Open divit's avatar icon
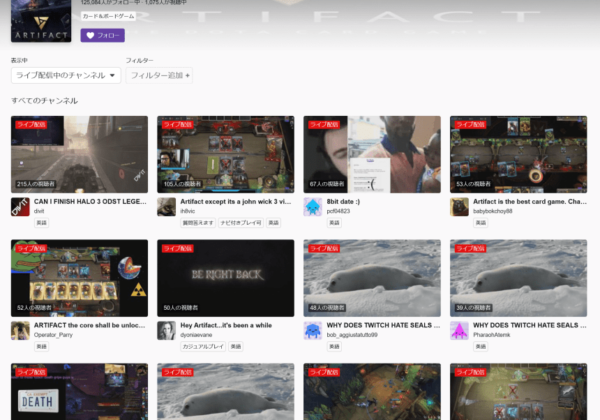 pos(20,207)
